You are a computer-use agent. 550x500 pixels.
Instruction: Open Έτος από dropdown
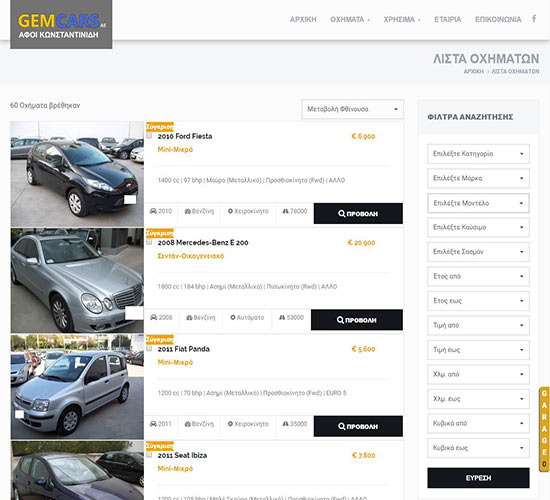tap(478, 276)
